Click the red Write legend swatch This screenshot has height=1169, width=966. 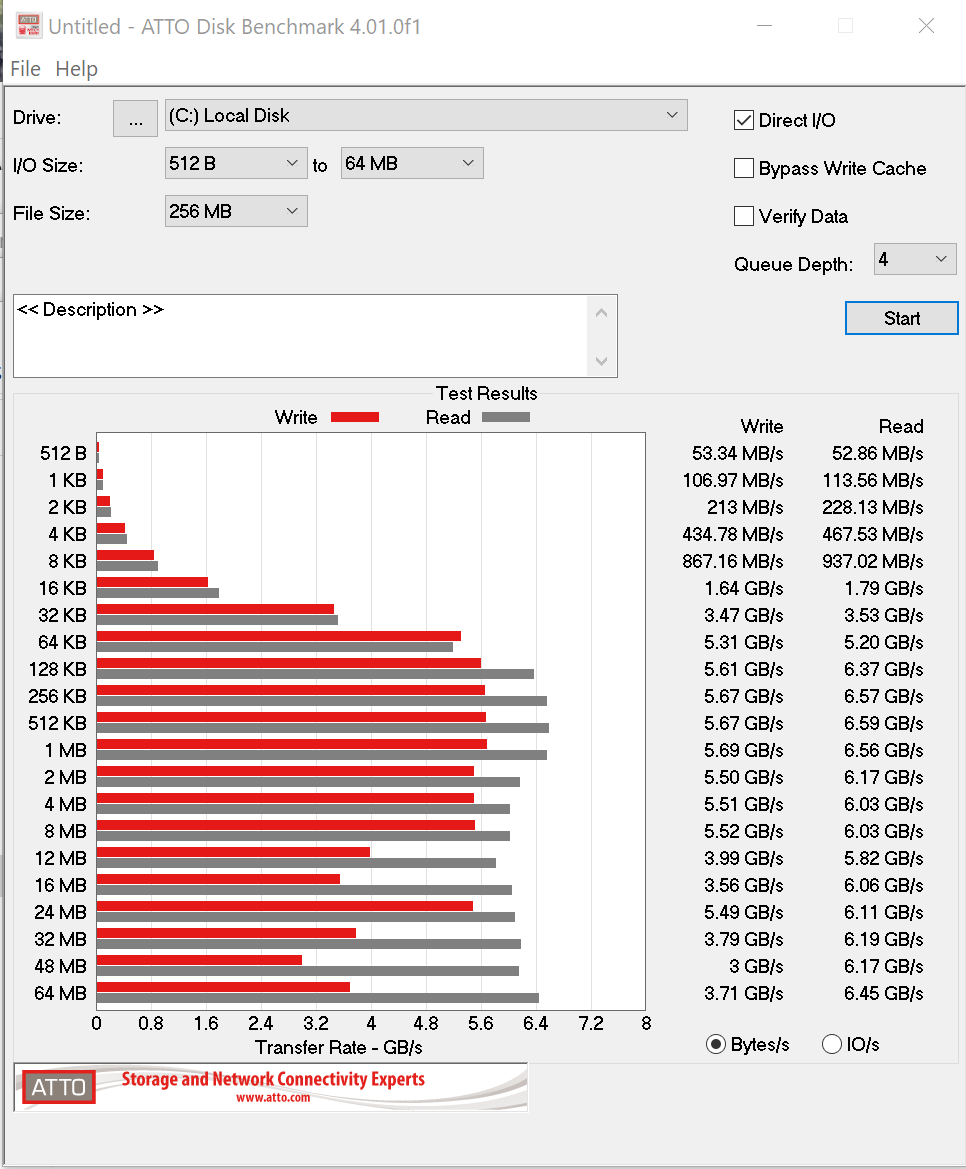tap(354, 417)
